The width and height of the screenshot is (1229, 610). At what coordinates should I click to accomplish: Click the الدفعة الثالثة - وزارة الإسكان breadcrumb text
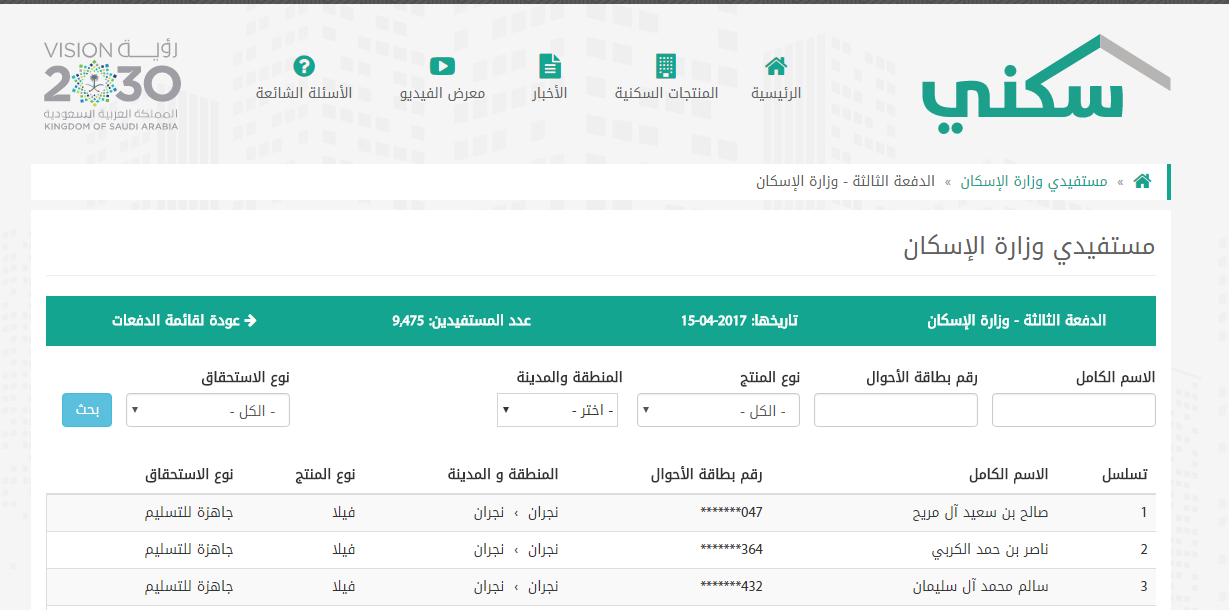tap(846, 181)
